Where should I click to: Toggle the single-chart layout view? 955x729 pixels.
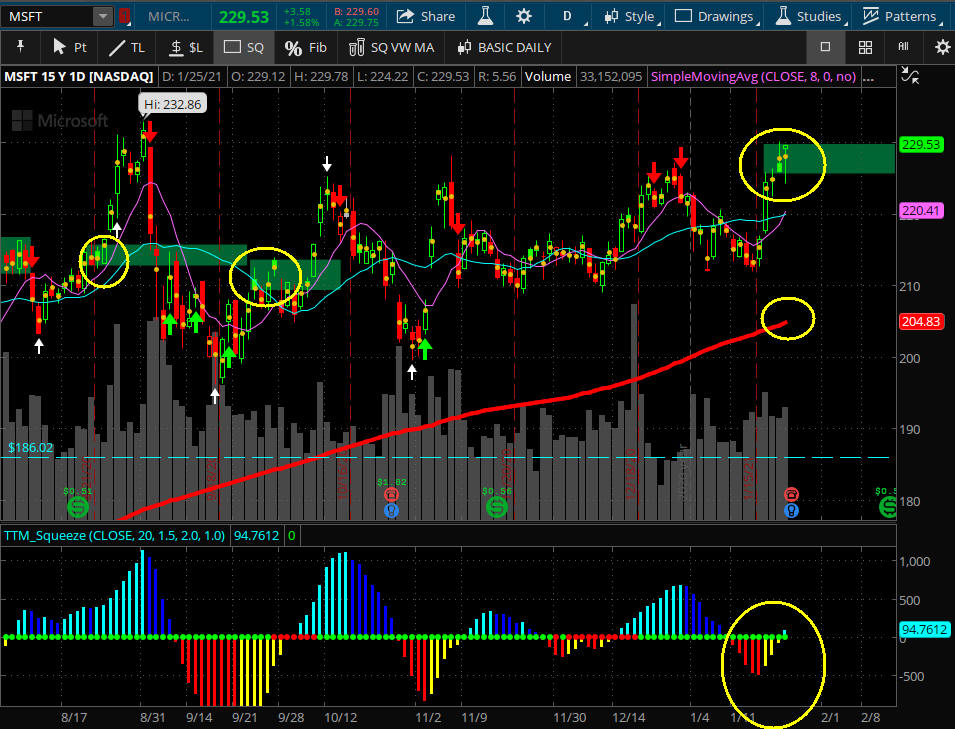[825, 47]
